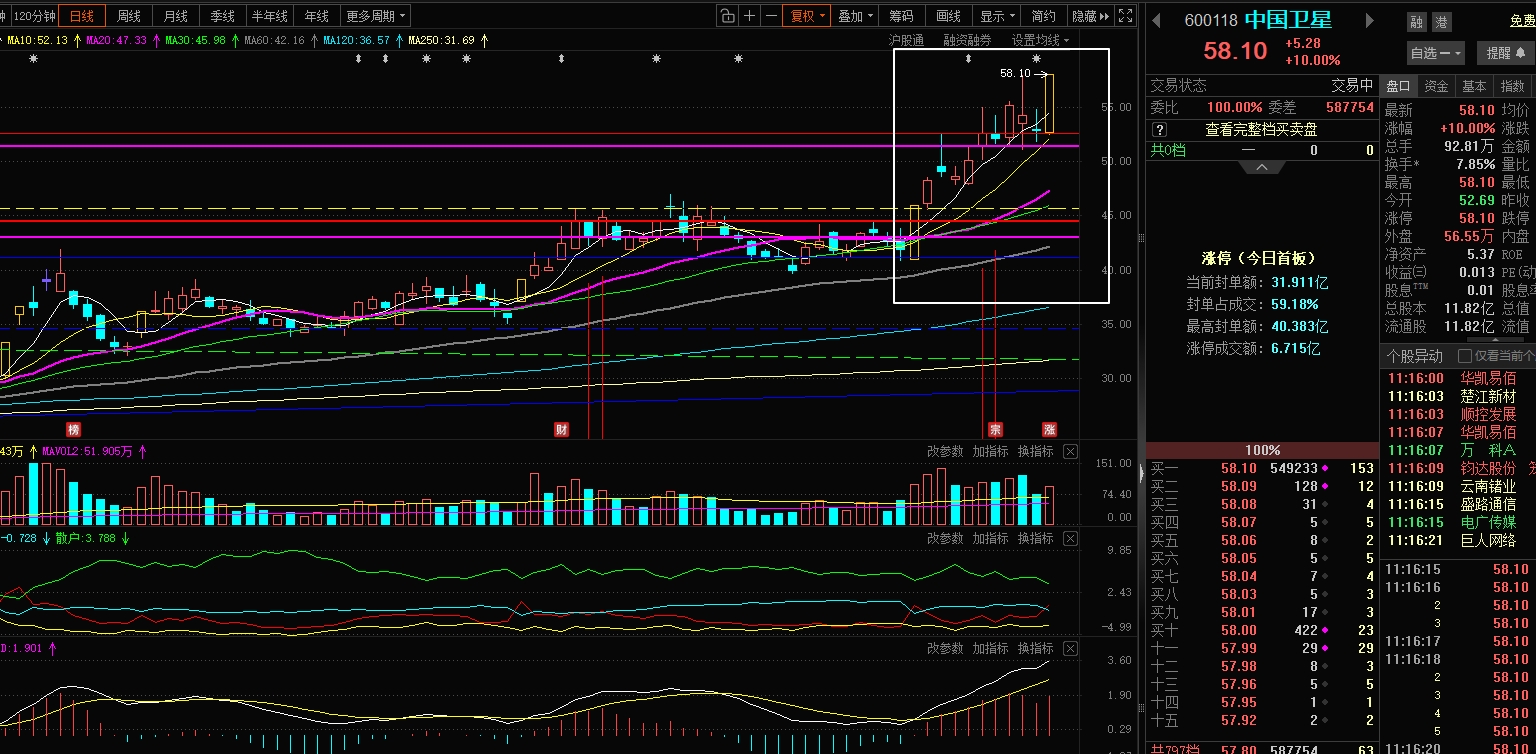Switch to 年线 yearly chart
This screenshot has height=754, width=1536.
tap(317, 16)
